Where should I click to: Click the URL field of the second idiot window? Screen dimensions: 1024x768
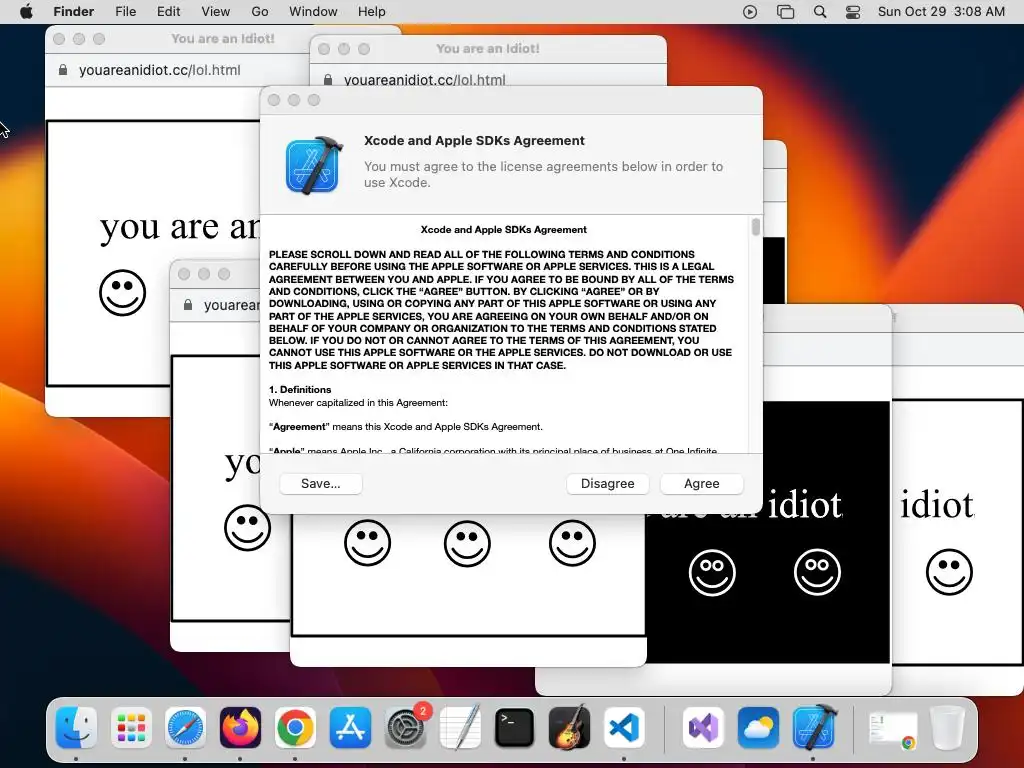424,80
